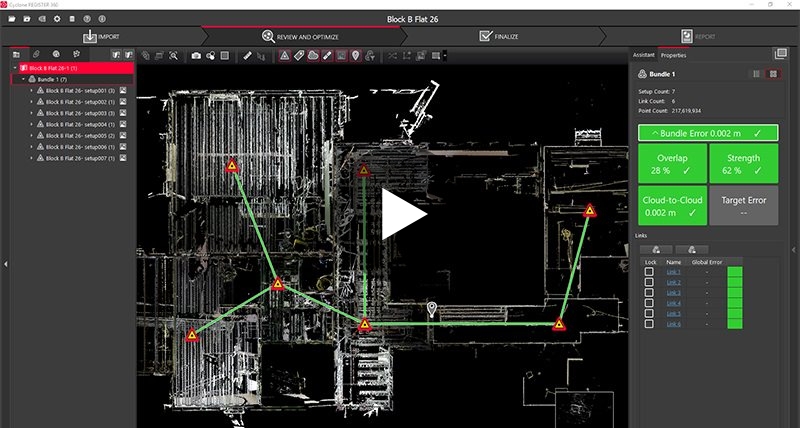Click the camera snapshot icon in toolbar
800x428 pixels.
(x=196, y=55)
